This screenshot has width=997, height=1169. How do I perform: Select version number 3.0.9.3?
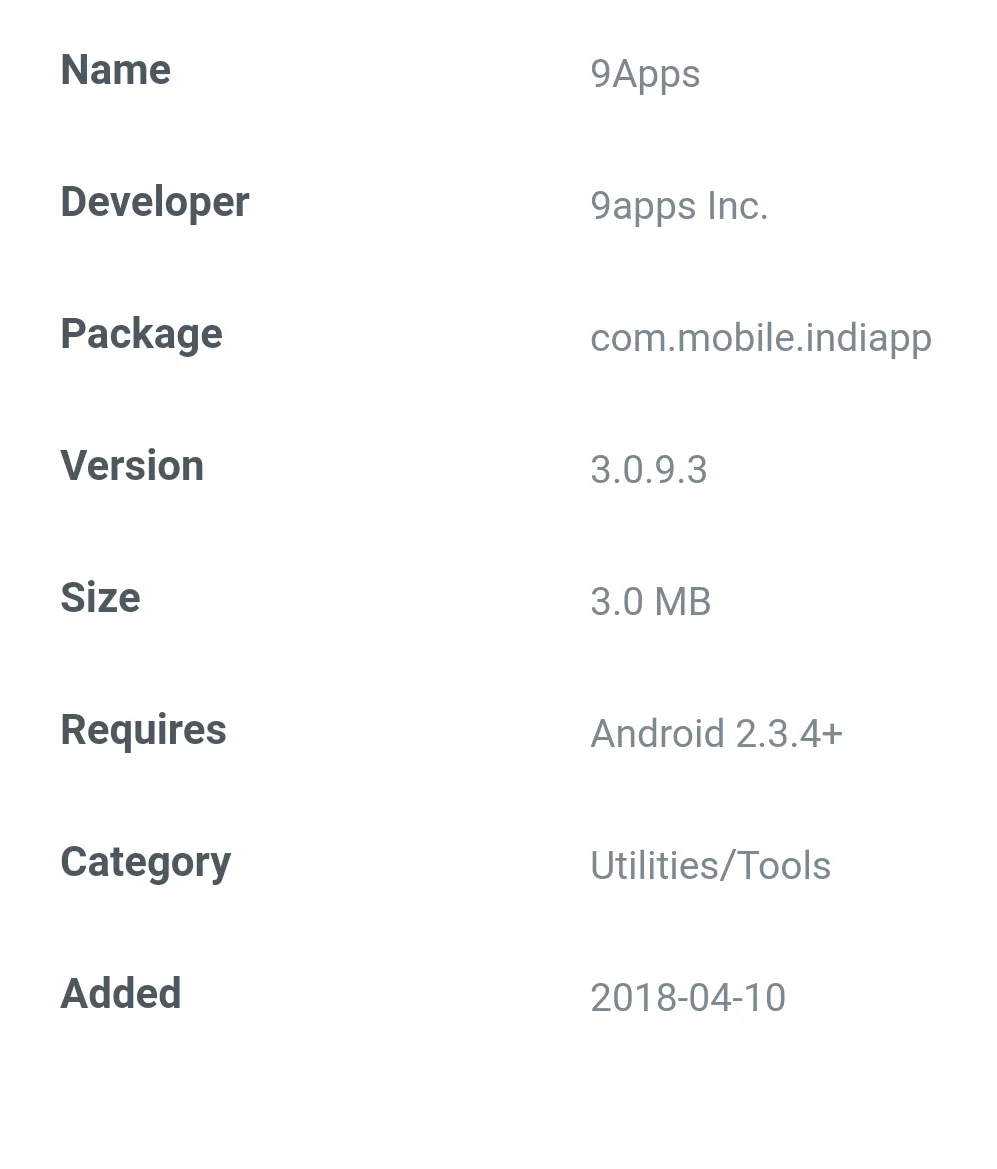click(x=649, y=470)
